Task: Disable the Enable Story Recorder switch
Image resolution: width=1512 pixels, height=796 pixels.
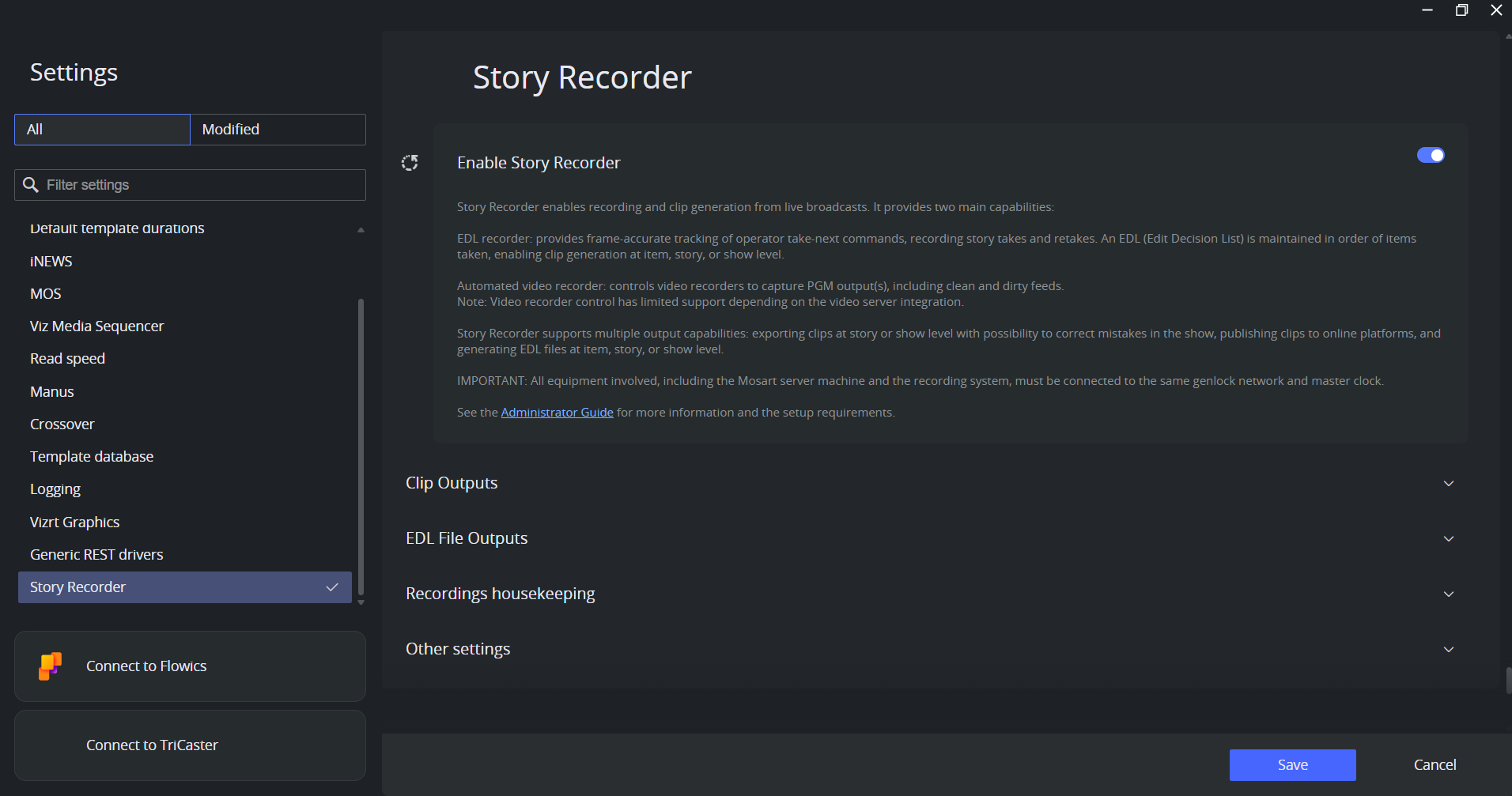Action: (x=1430, y=155)
